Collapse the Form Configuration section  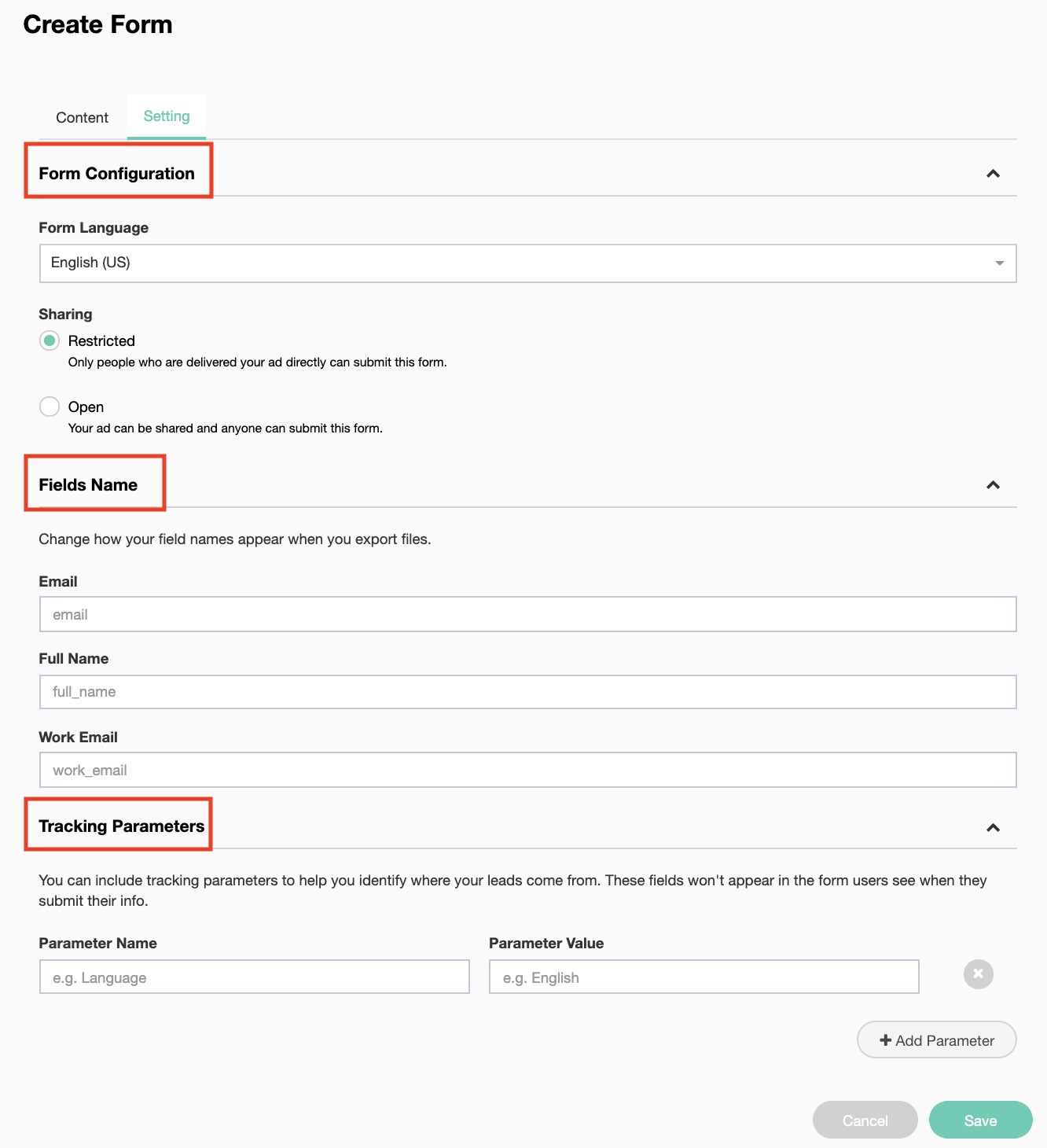993,174
